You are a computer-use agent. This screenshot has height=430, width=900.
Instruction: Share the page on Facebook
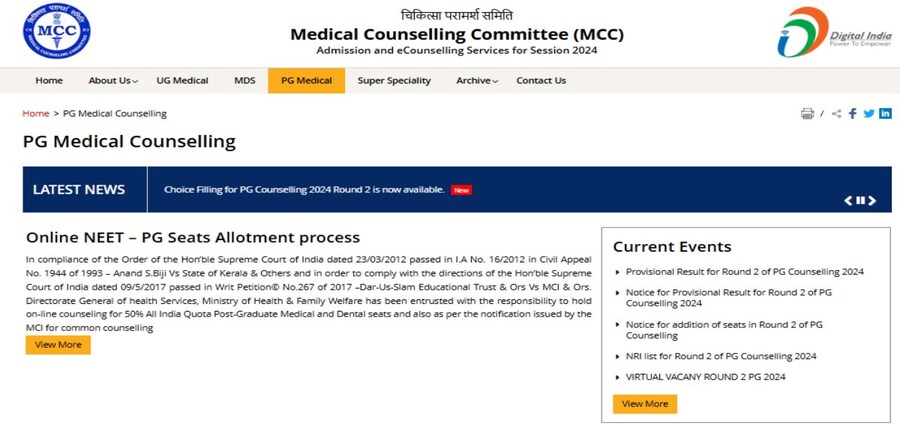[853, 114]
